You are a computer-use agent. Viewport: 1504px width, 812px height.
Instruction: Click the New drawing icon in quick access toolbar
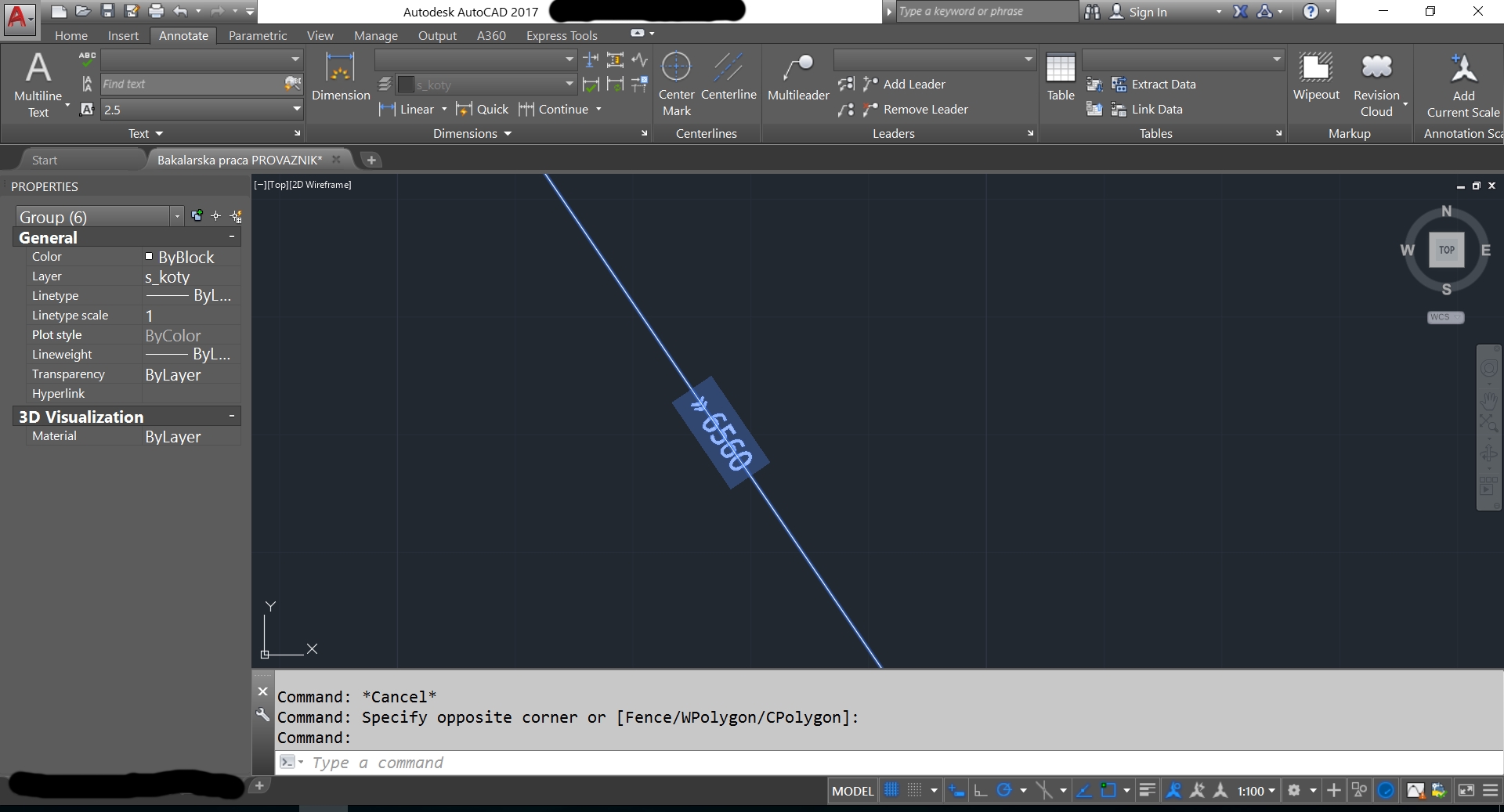point(60,11)
